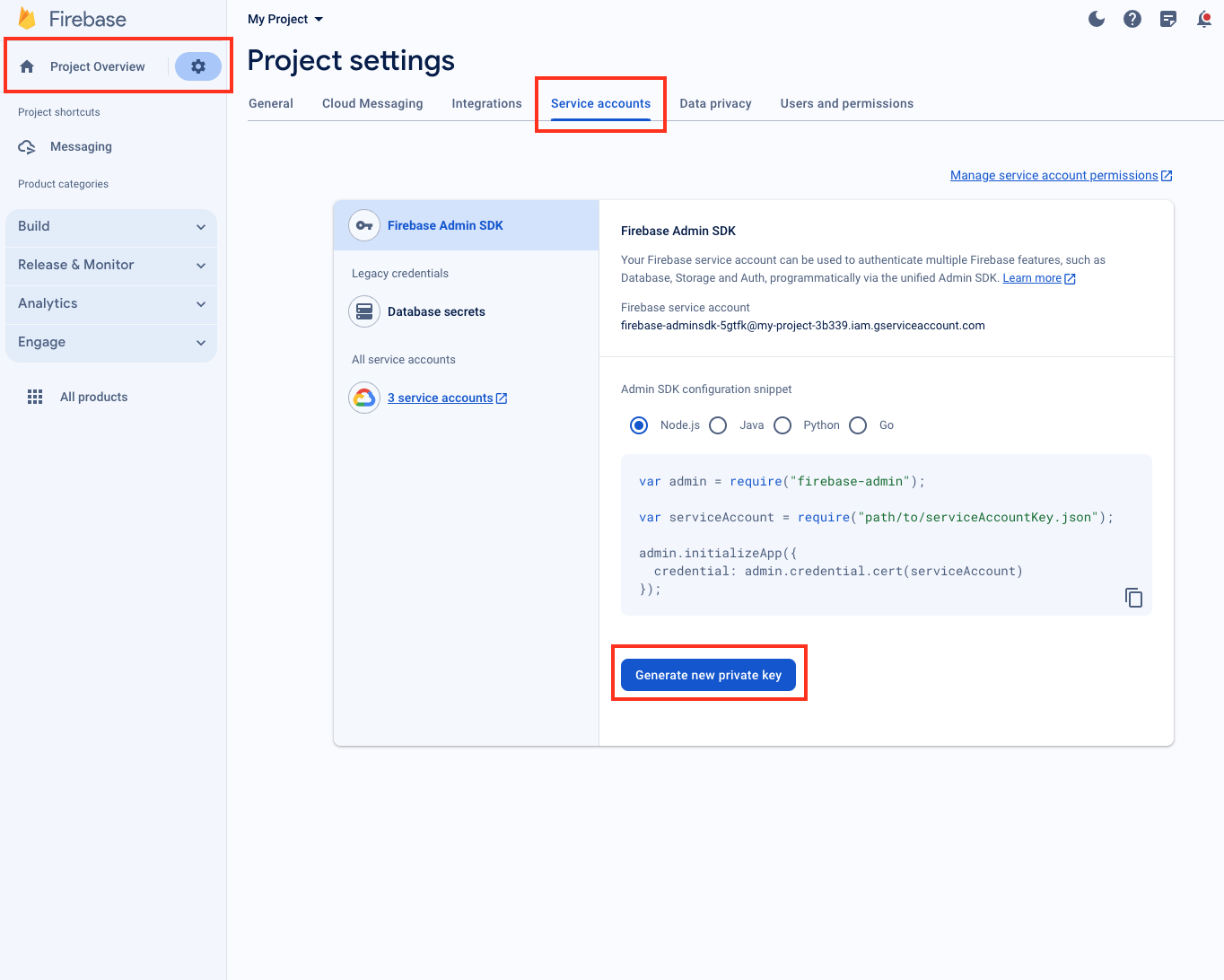Expand the Analytics category
The width and height of the screenshot is (1224, 980).
111,304
